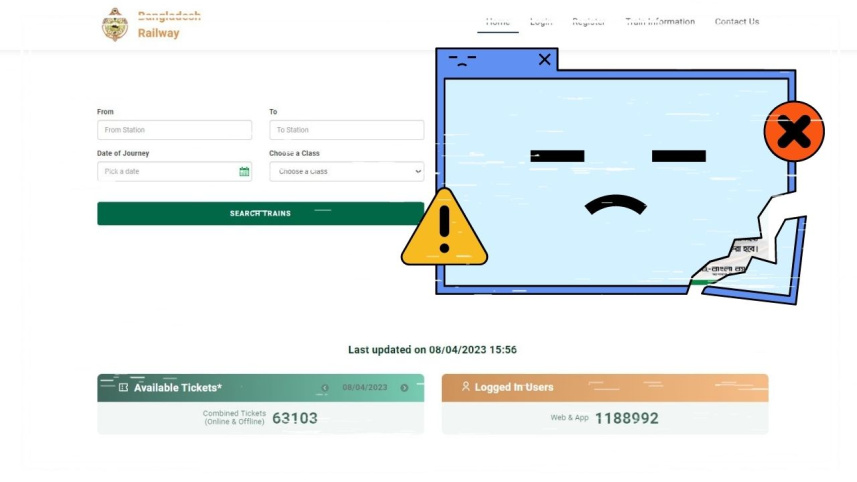Viewport: 857px width, 482px height.
Task: Click the Available Tickets* heading
Action: 178,388
